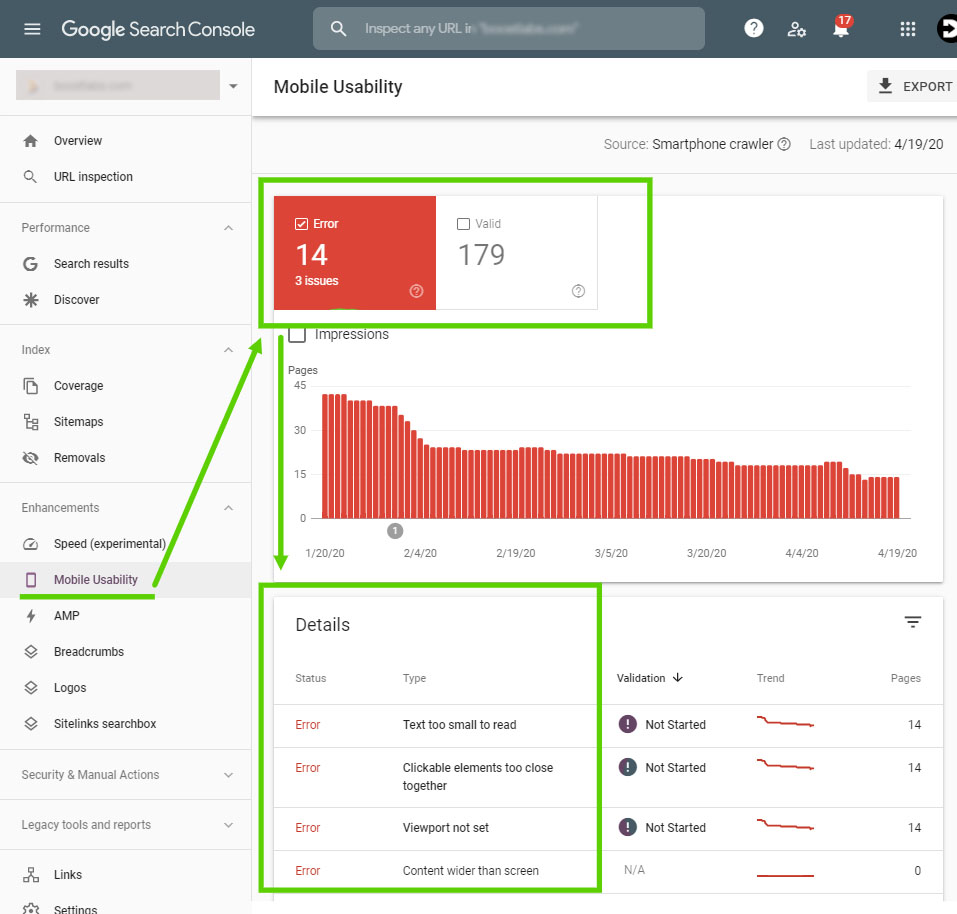
Task: Open the property selector dropdown arrow
Action: point(233,86)
